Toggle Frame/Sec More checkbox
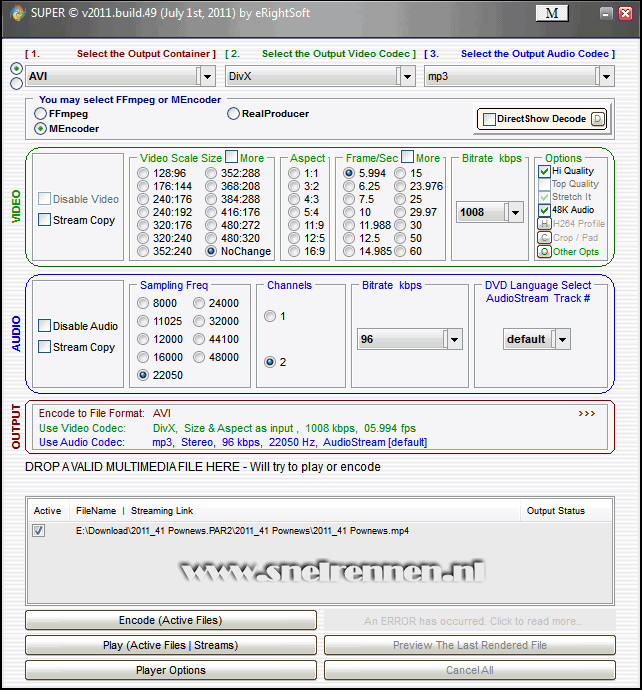Viewport: 642px width, 690px height. [x=407, y=157]
